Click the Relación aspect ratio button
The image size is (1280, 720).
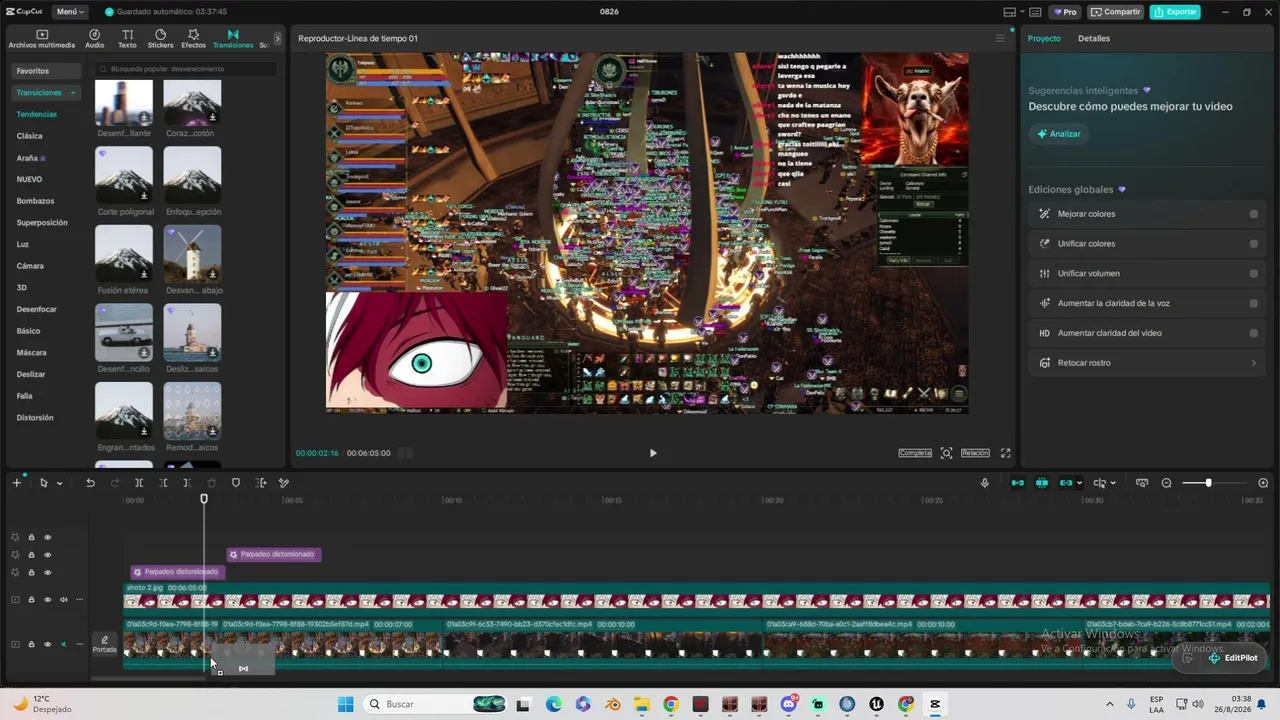click(975, 453)
